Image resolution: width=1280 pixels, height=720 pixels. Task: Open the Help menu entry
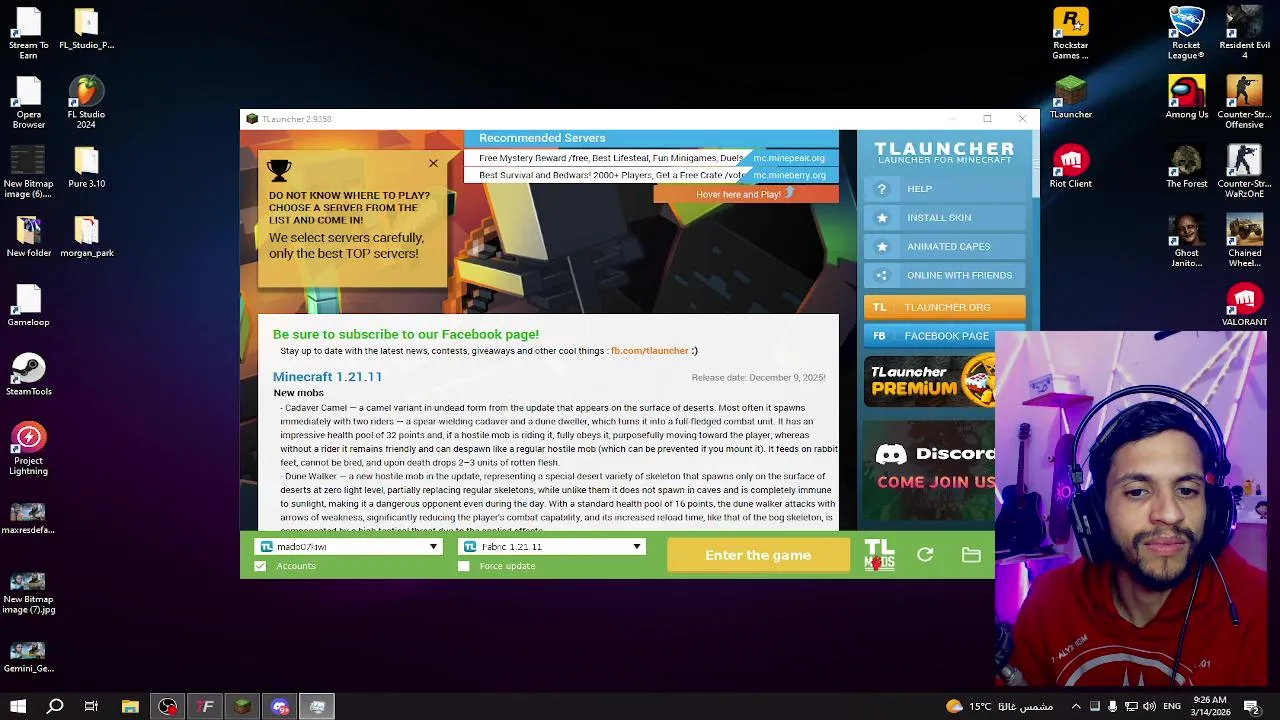coord(945,189)
